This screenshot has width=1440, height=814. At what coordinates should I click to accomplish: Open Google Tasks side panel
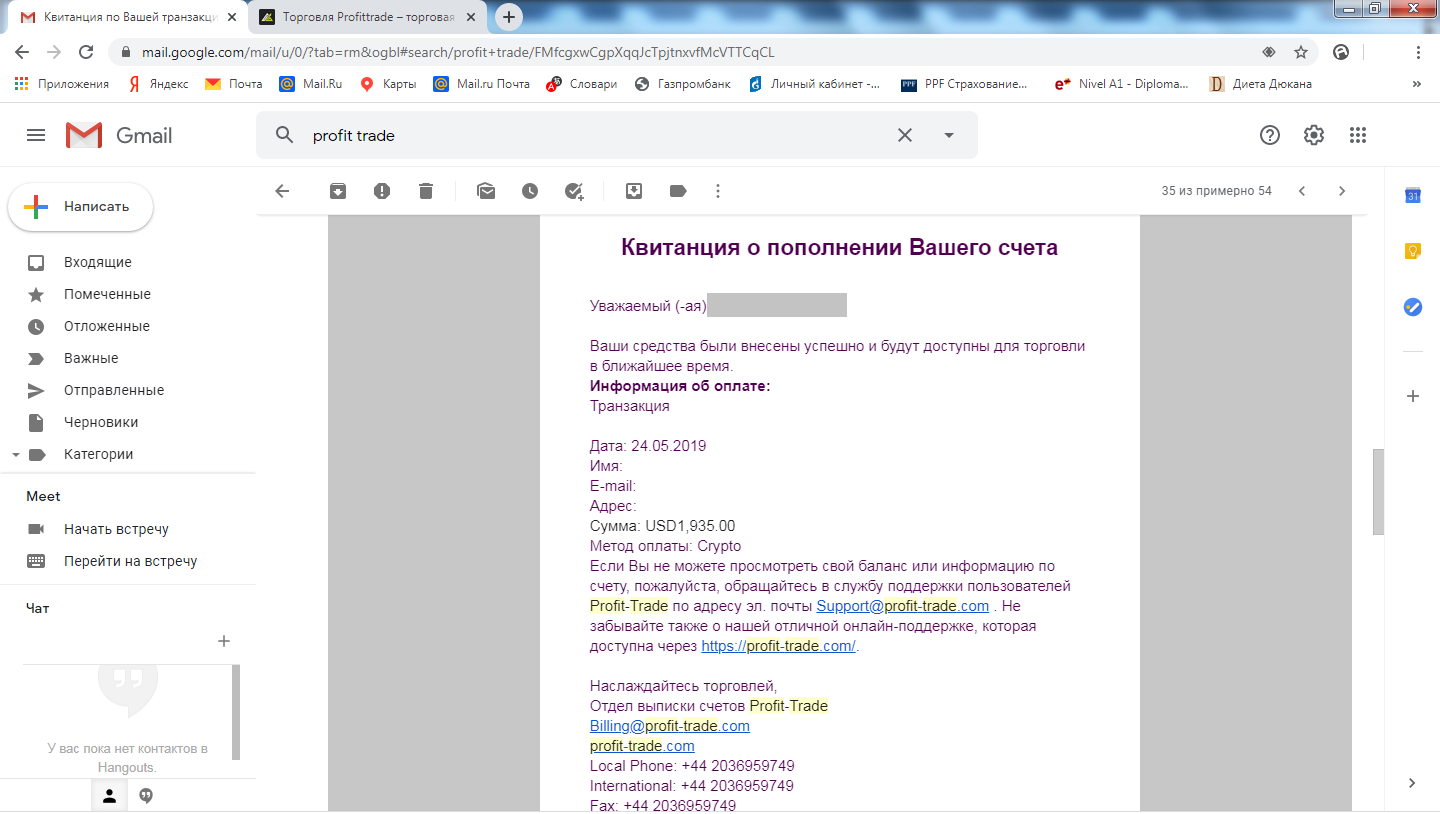click(x=1413, y=308)
